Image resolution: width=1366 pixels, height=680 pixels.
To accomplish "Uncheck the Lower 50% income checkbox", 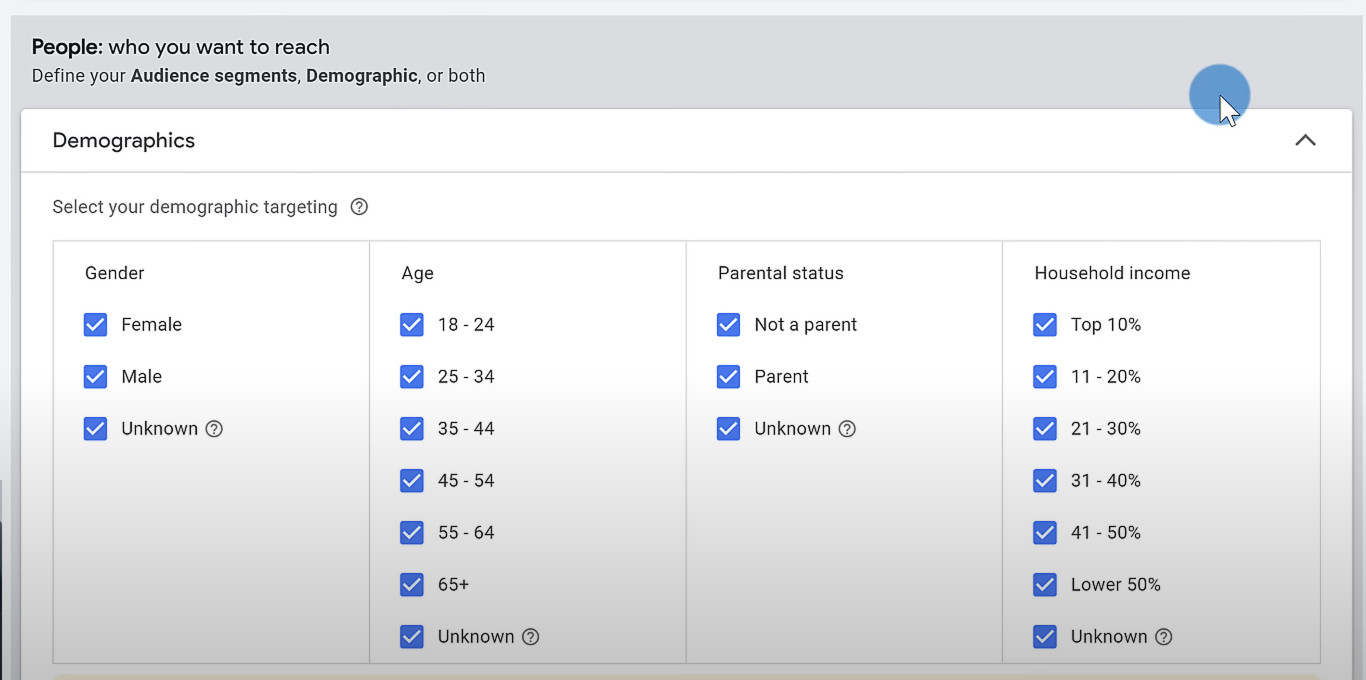I will [1045, 584].
